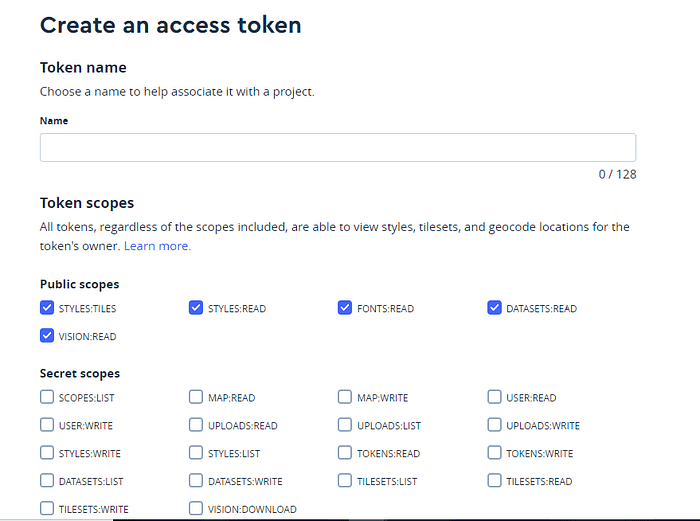Uncheck the DATASETS:READ scope
This screenshot has width=700, height=521.
click(494, 308)
